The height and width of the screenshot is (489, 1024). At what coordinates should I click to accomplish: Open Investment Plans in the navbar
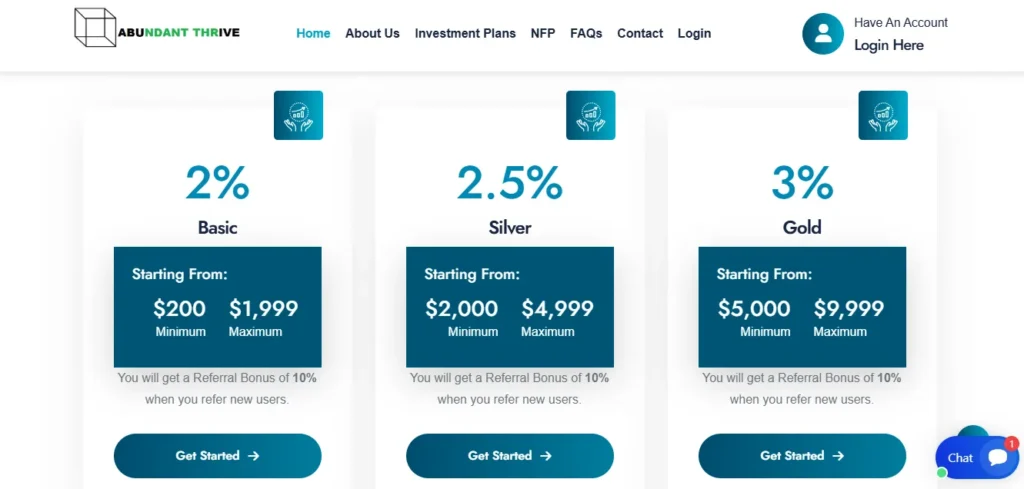point(465,33)
